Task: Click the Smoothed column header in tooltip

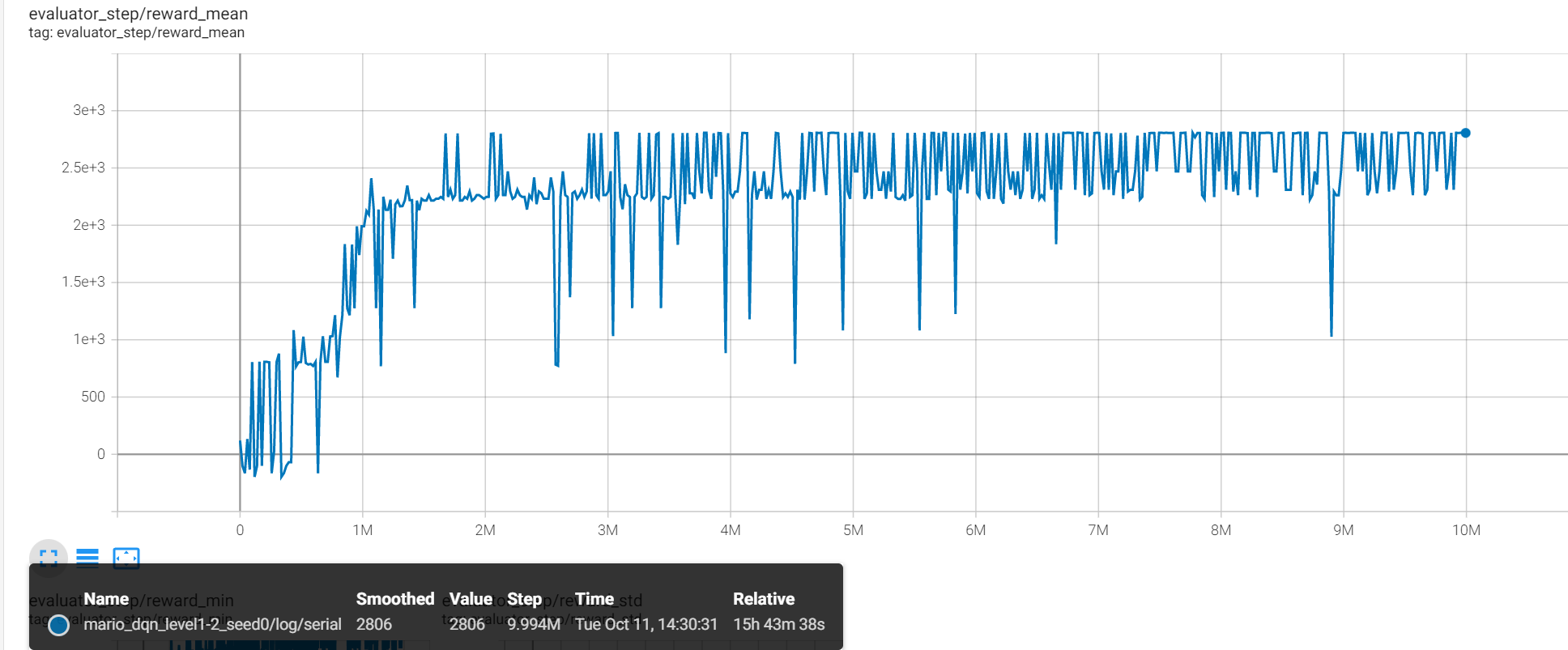Action: point(395,599)
